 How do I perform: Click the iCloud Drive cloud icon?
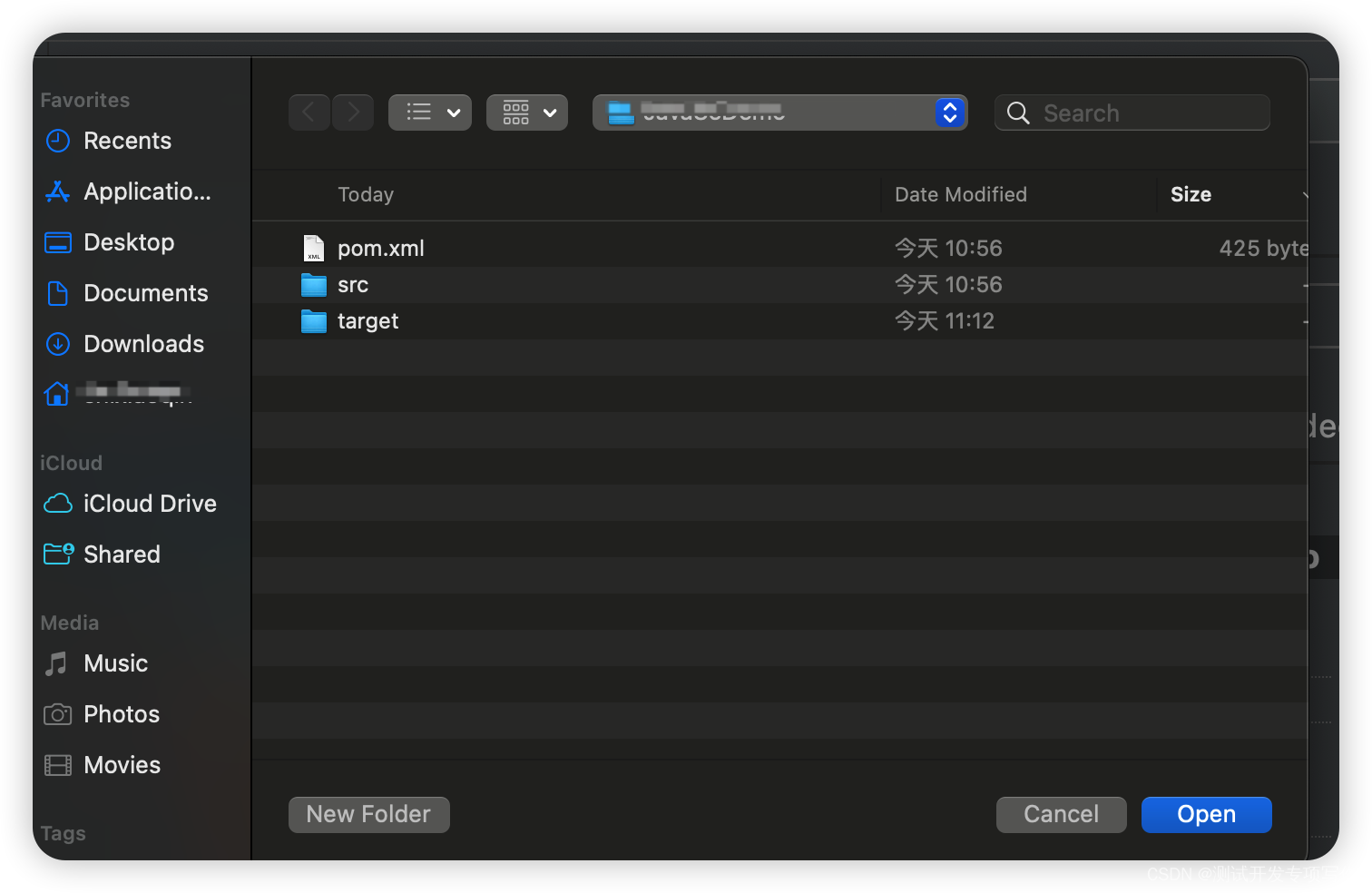(58, 504)
